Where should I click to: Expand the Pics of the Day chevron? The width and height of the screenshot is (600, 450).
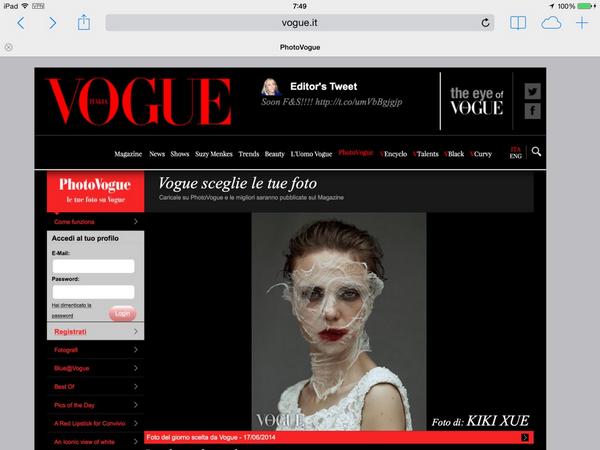coord(136,405)
